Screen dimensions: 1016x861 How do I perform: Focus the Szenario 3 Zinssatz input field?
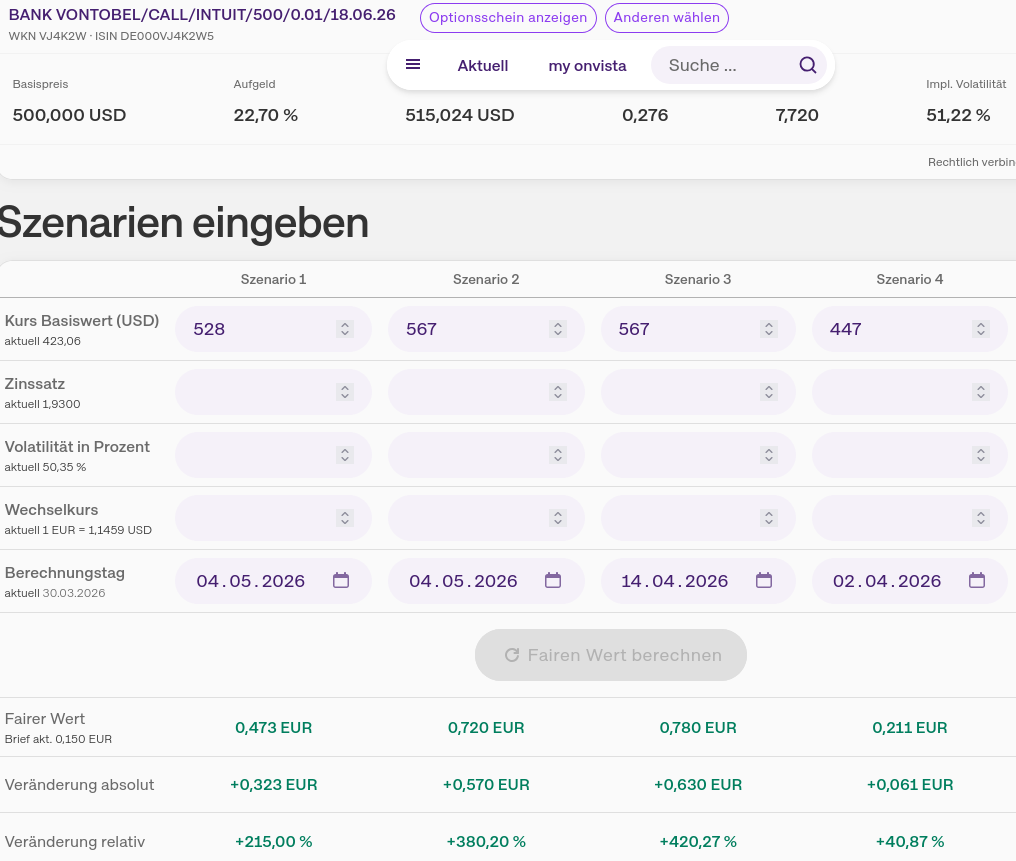click(x=680, y=392)
